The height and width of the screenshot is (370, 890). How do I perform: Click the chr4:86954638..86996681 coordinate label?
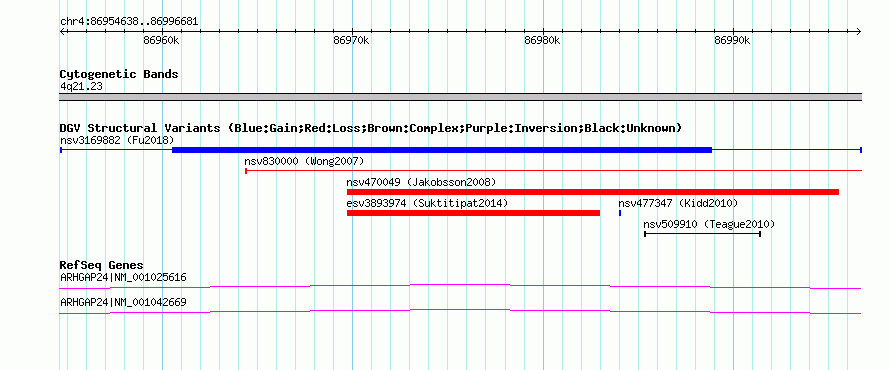point(129,22)
